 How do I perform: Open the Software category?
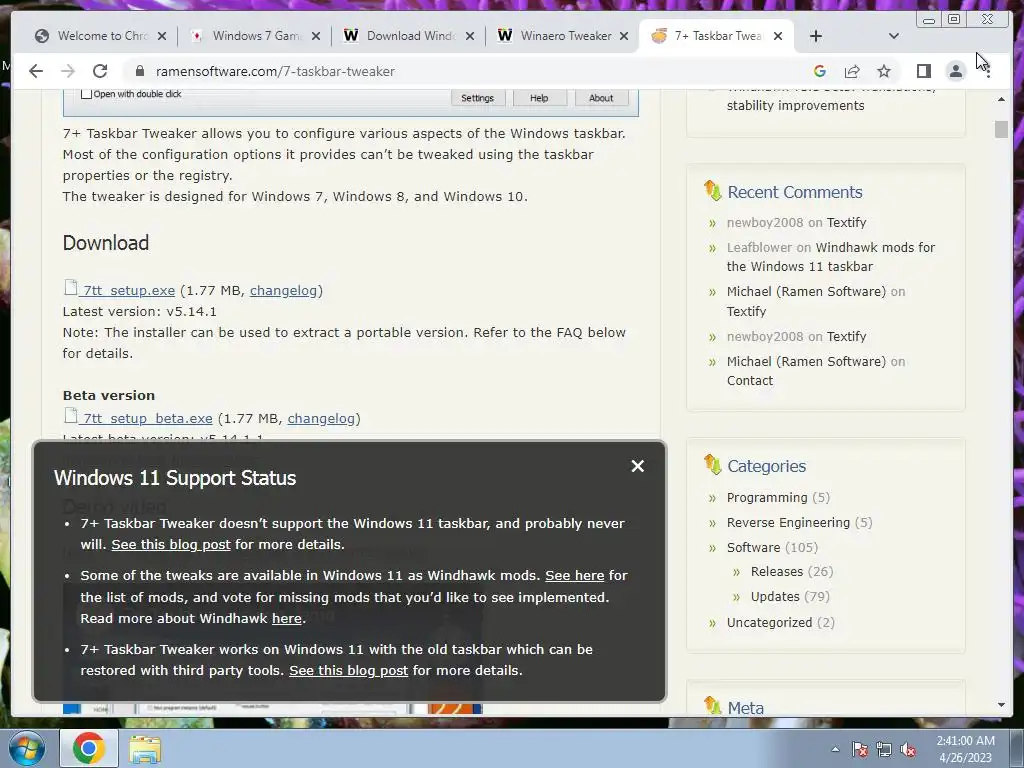(x=754, y=547)
